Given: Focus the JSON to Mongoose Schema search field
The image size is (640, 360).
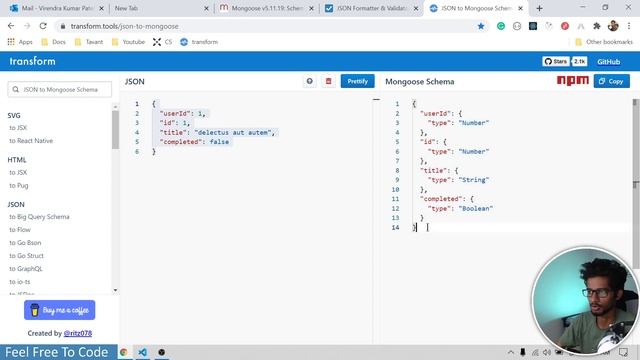Looking at the screenshot, I should tap(60, 89).
